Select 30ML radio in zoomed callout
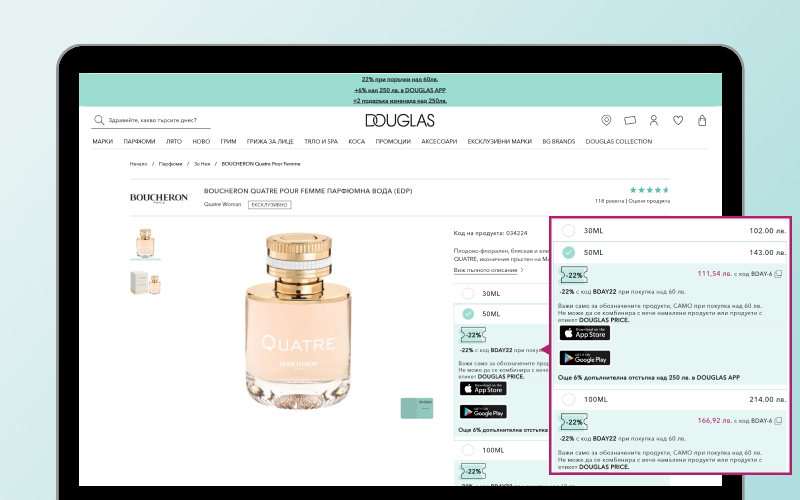Viewport: 800px width, 500px height. pos(568,231)
